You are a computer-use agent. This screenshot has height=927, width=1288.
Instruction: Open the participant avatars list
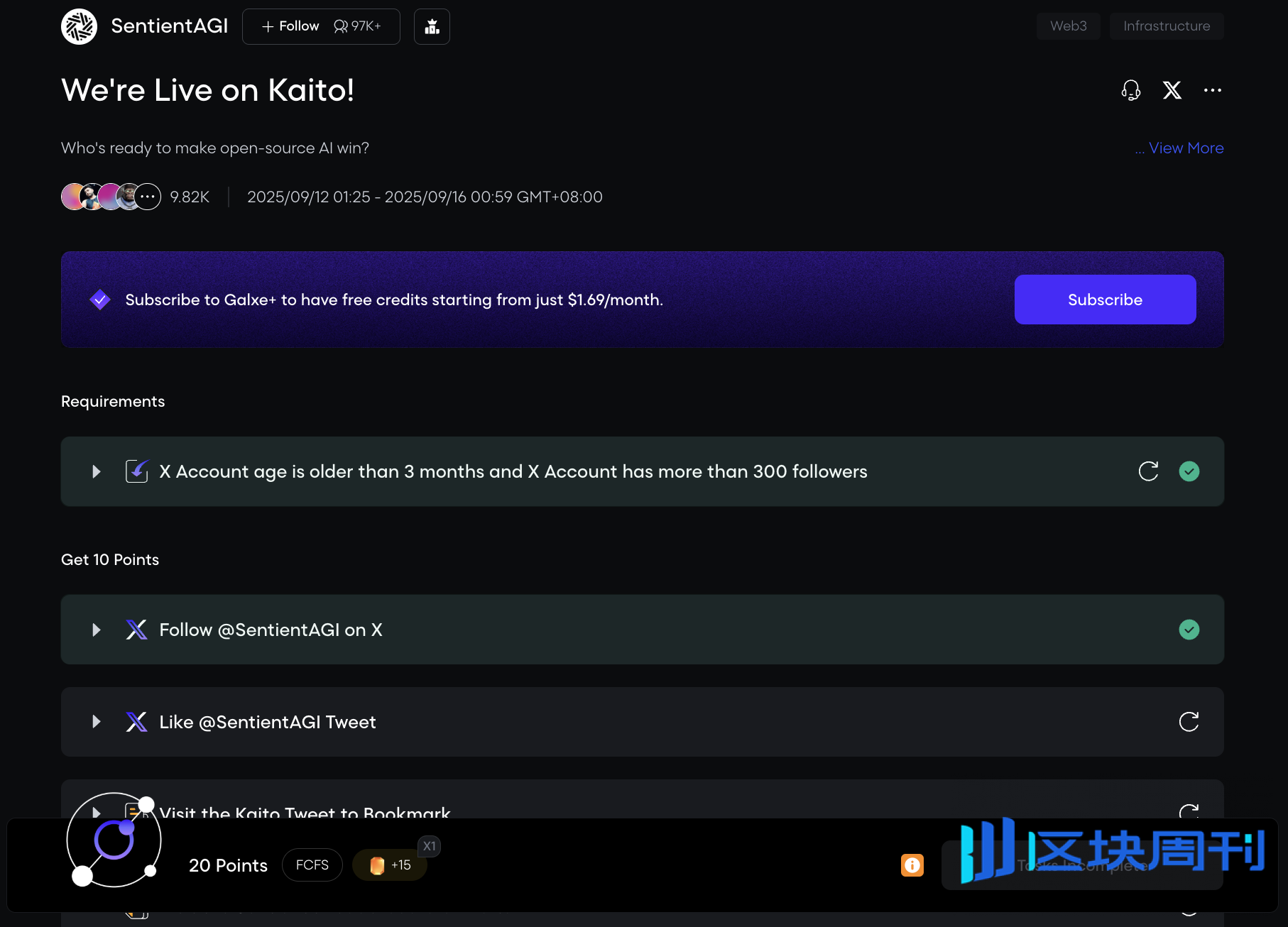coord(111,197)
